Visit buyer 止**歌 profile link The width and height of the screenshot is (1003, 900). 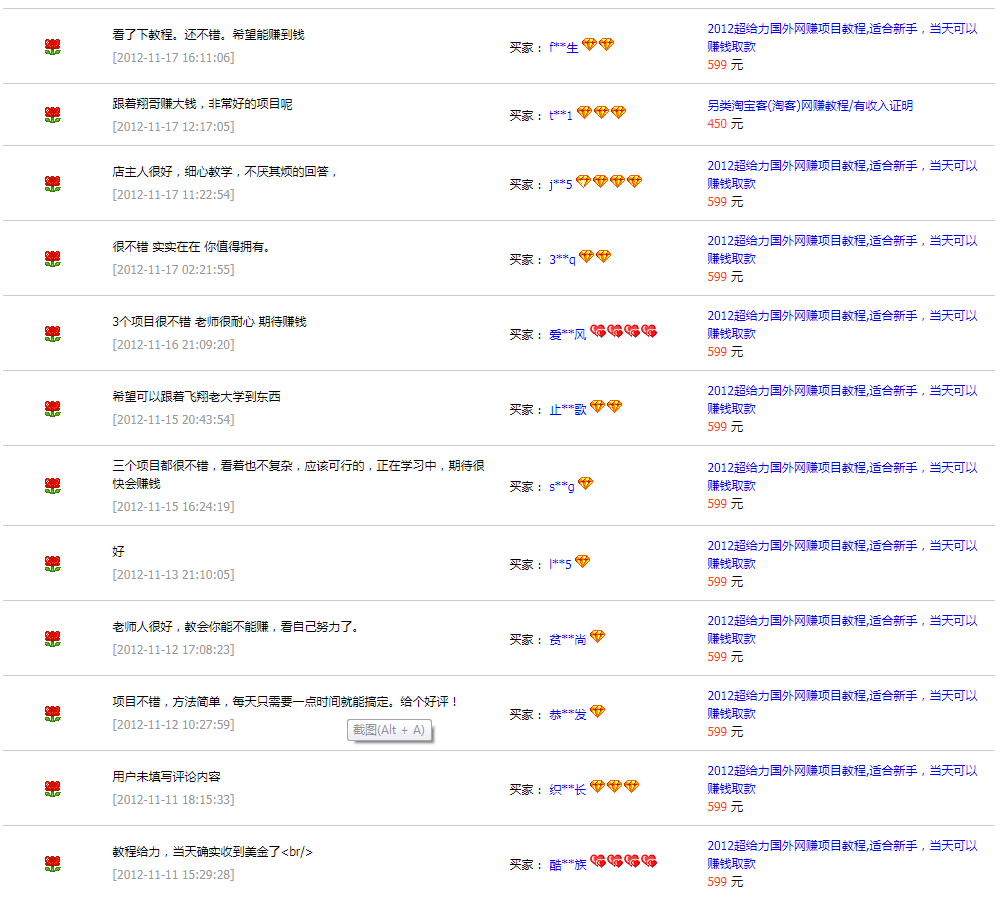pyautogui.click(x=567, y=410)
